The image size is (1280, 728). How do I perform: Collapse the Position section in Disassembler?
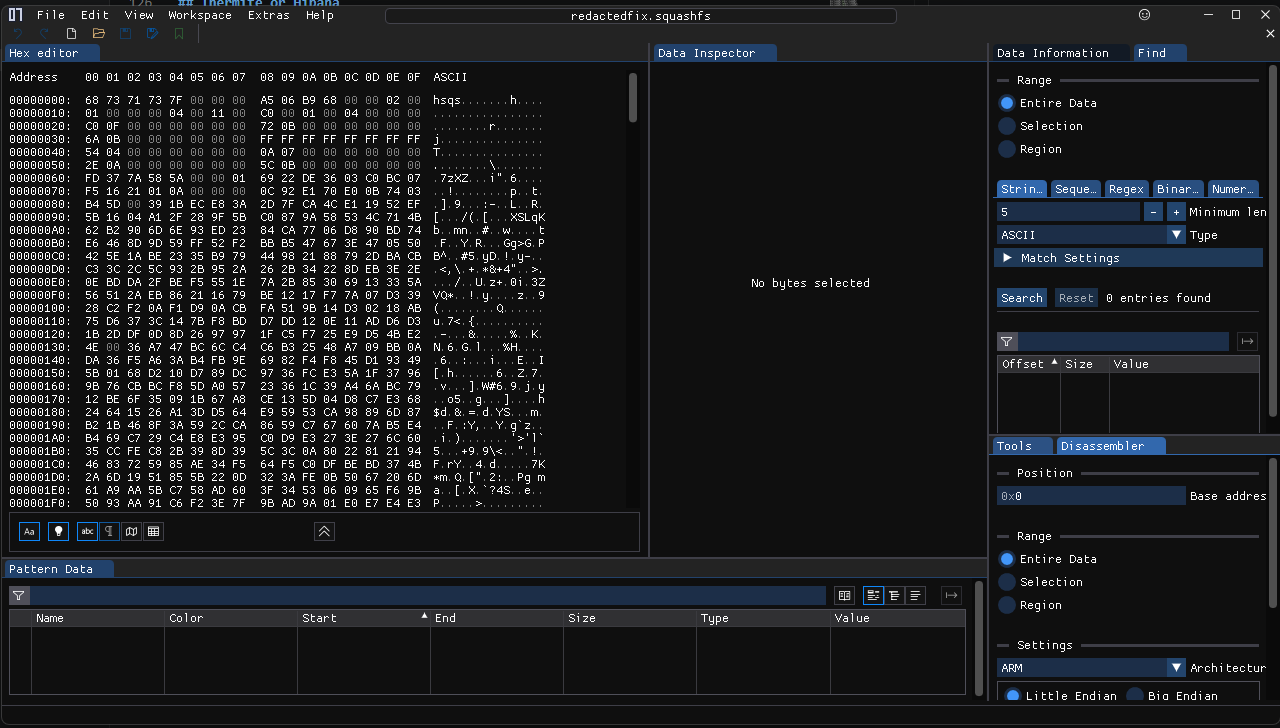coord(1045,473)
